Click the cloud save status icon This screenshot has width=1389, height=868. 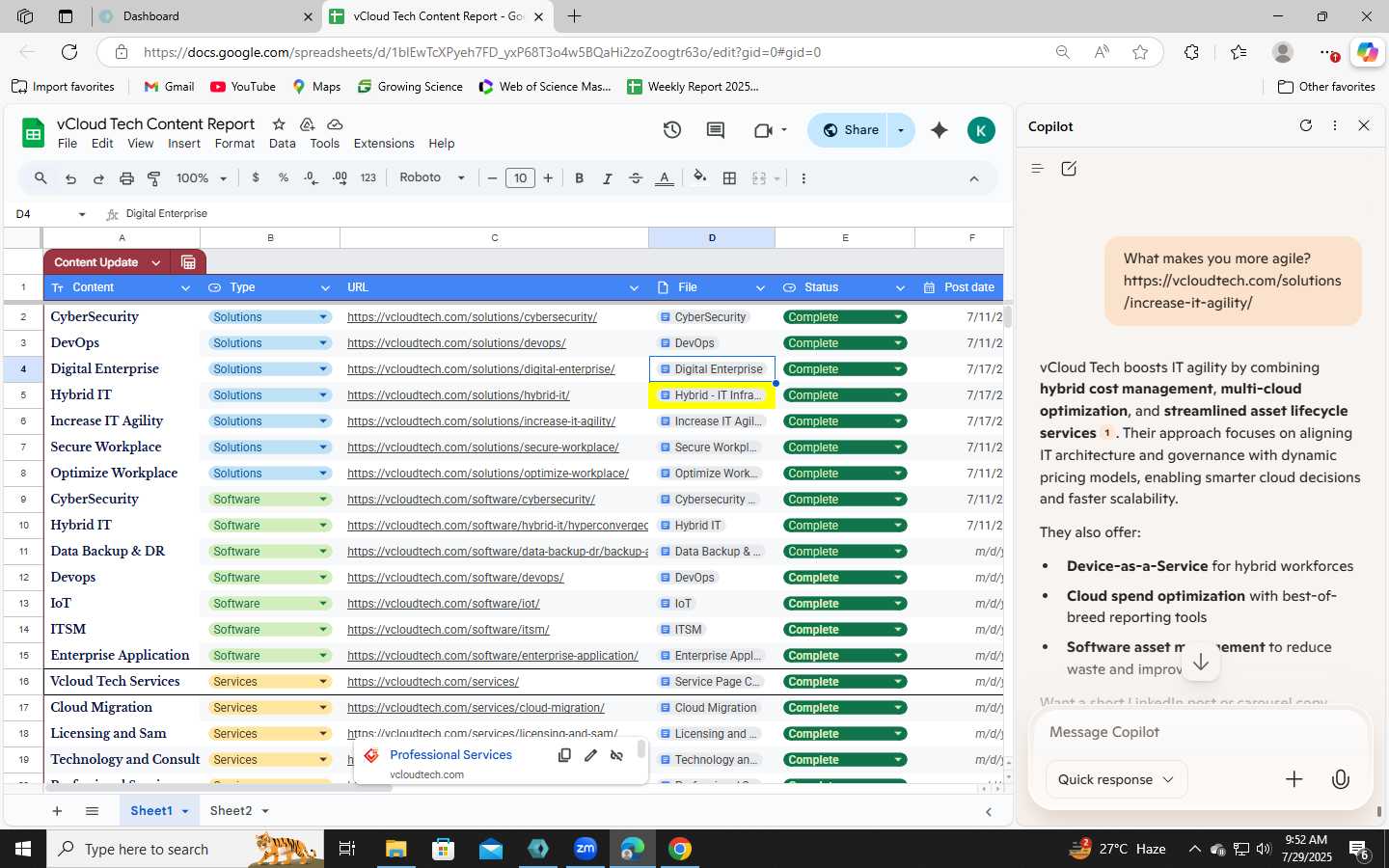[x=335, y=124]
